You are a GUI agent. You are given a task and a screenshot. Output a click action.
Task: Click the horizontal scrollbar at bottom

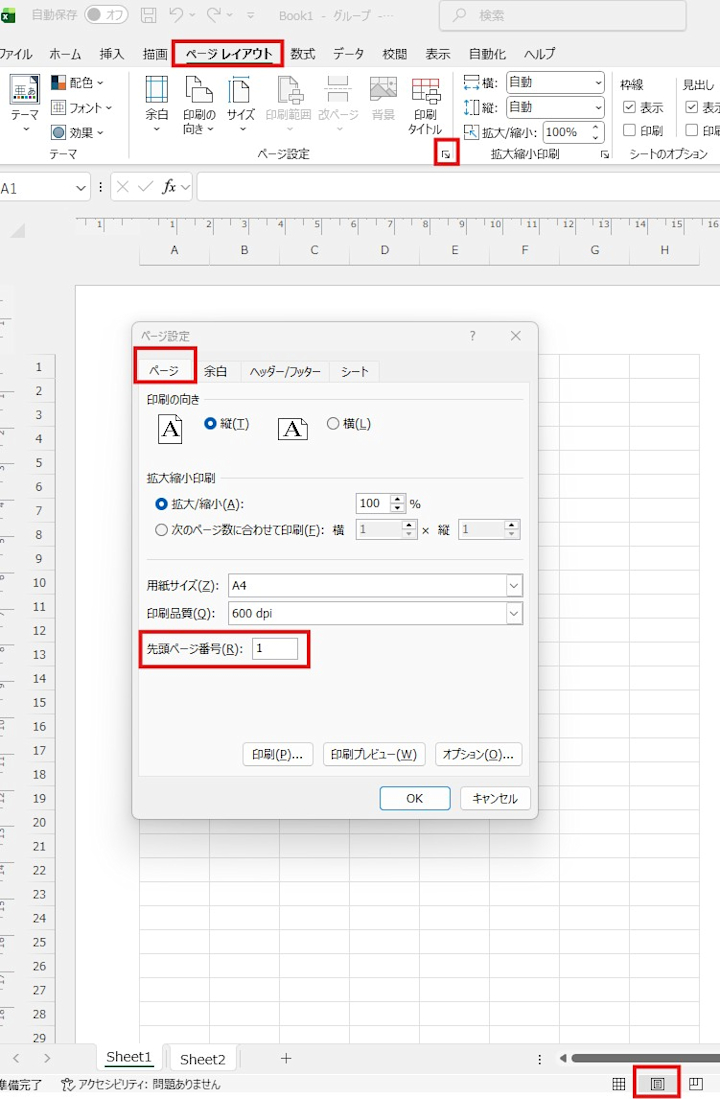pyautogui.click(x=645, y=1058)
